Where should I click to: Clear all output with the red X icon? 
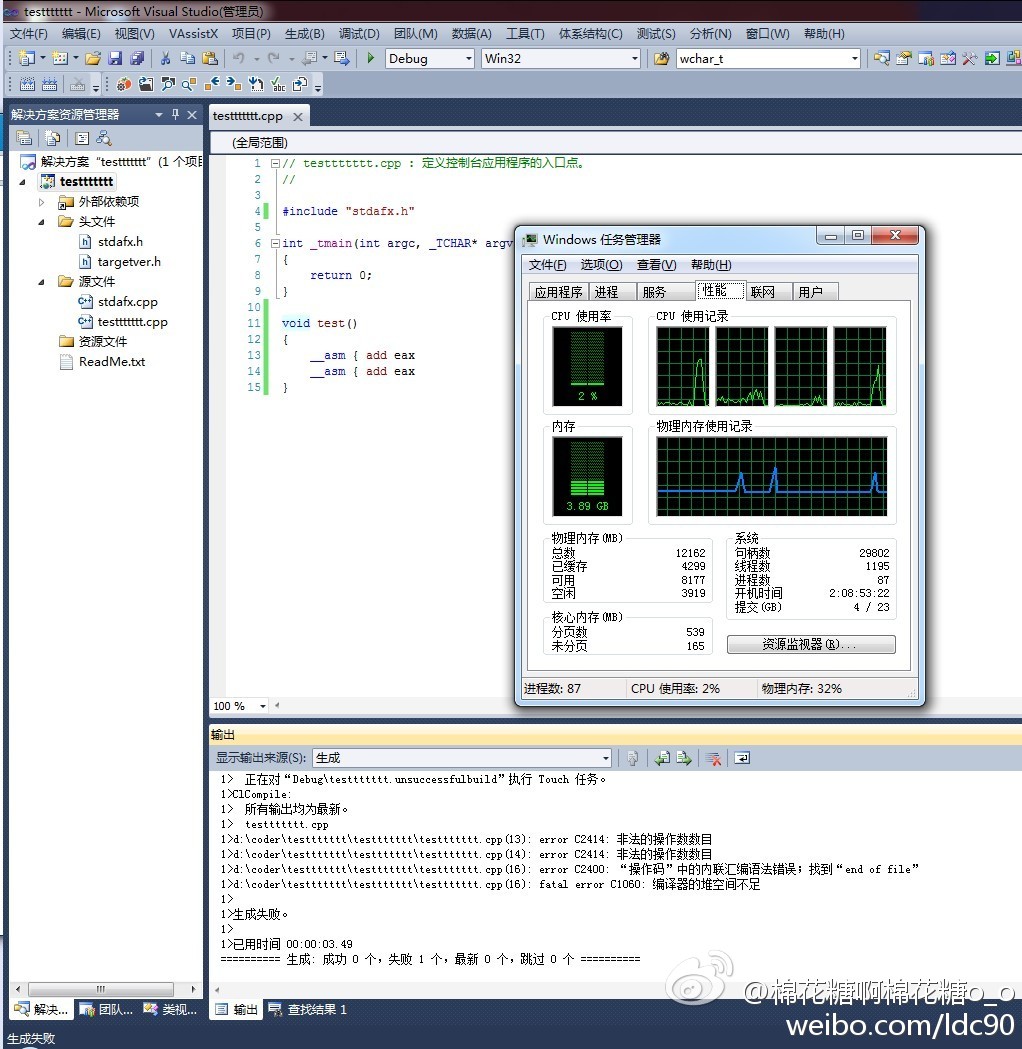click(x=713, y=758)
